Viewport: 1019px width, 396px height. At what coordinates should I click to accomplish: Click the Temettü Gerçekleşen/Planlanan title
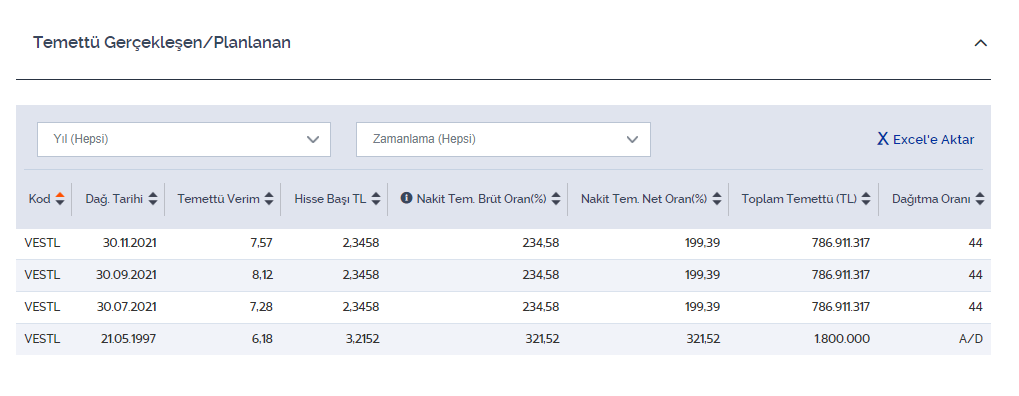(162, 43)
